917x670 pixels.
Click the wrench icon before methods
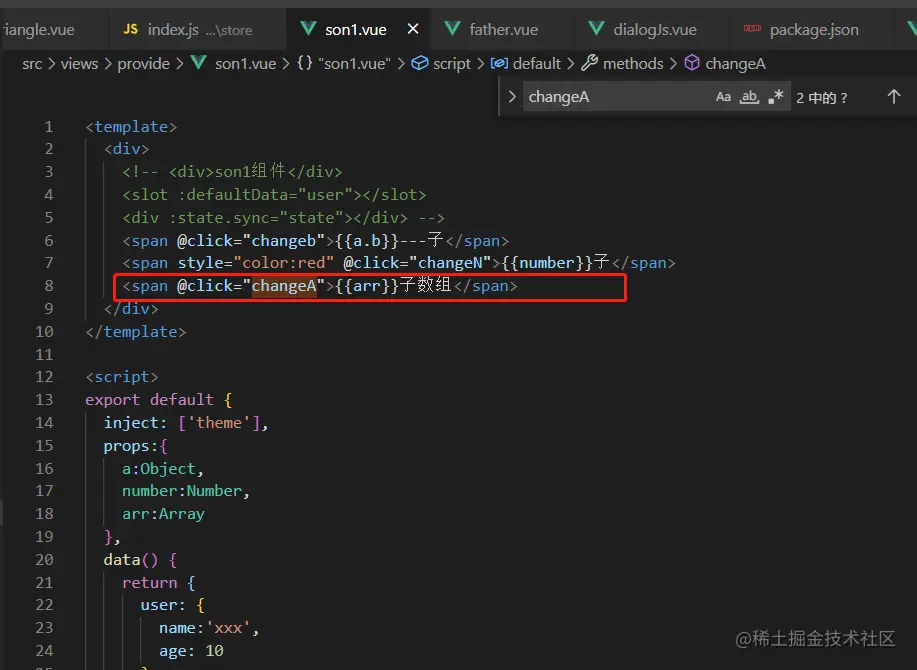pyautogui.click(x=590, y=63)
